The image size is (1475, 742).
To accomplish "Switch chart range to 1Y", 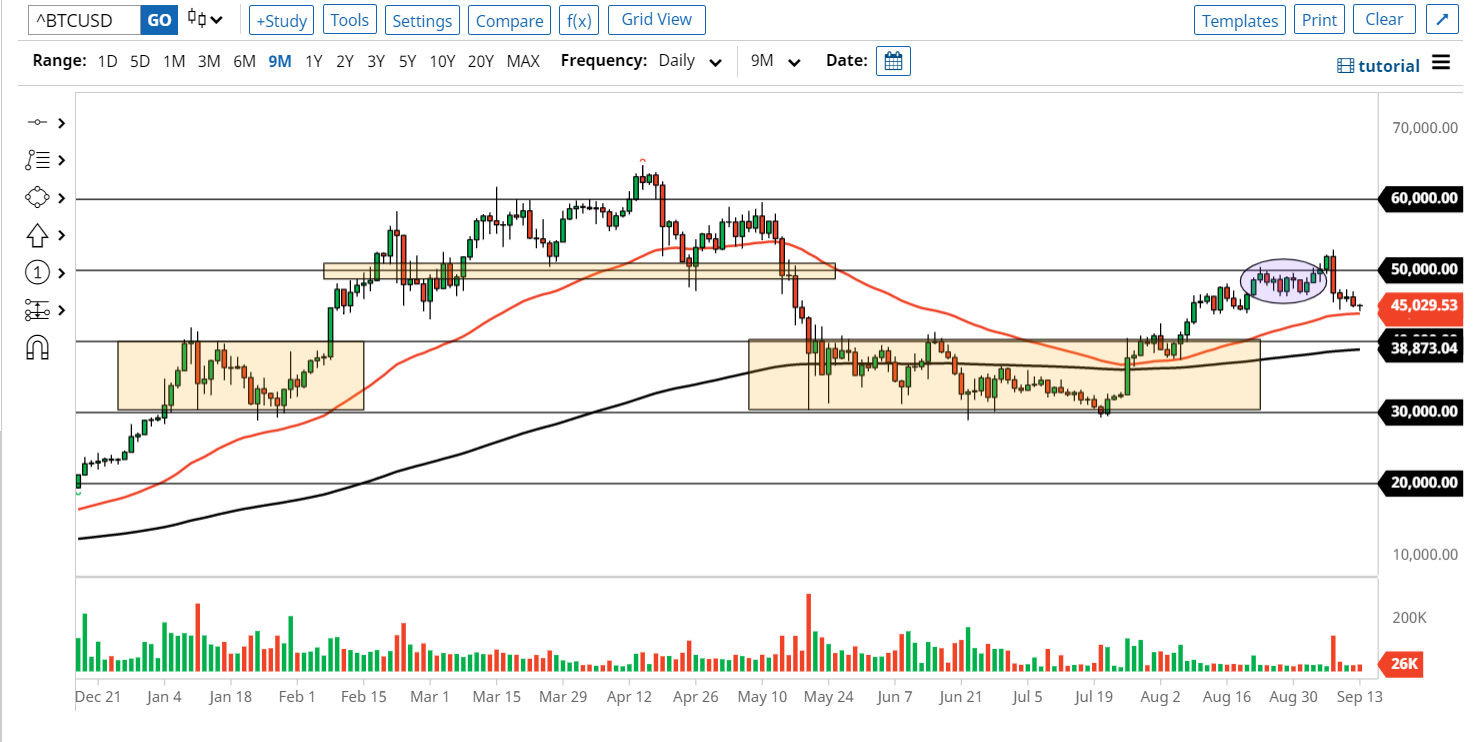I will pos(313,60).
